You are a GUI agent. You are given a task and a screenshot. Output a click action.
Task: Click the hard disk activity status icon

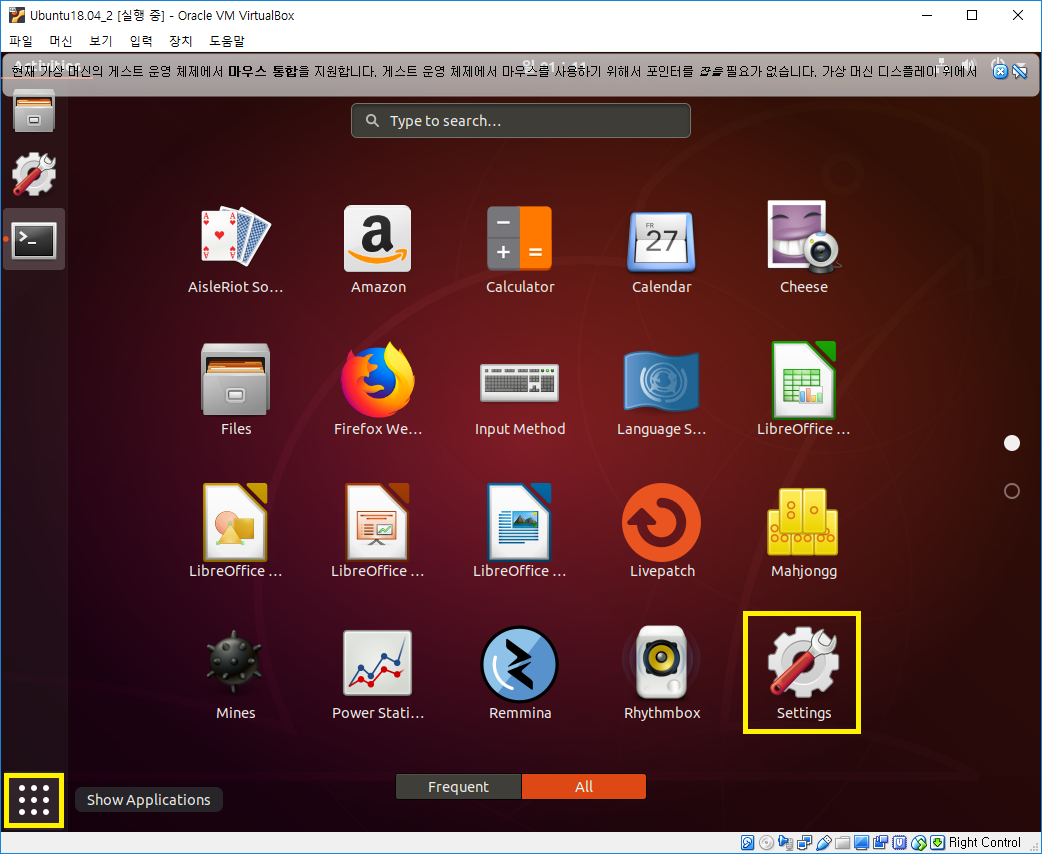748,843
